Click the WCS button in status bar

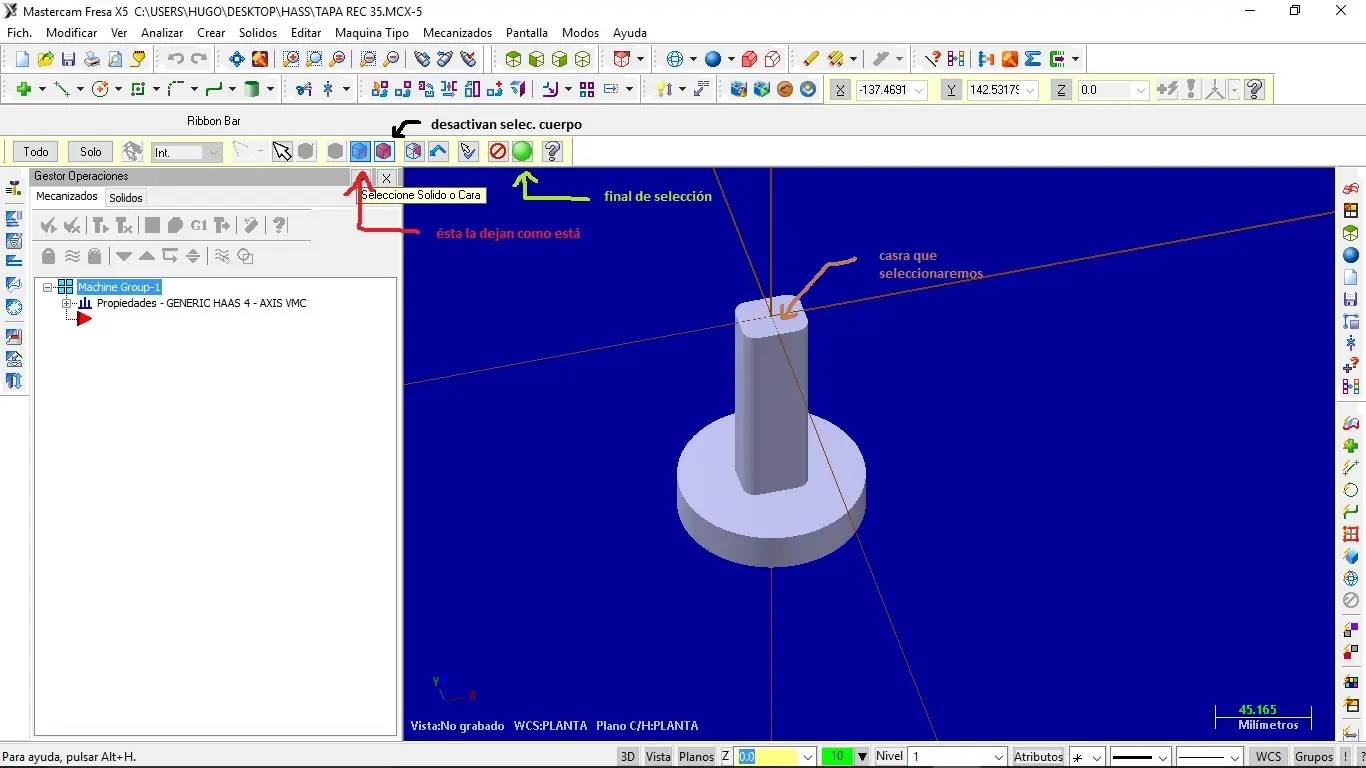pyautogui.click(x=1269, y=756)
